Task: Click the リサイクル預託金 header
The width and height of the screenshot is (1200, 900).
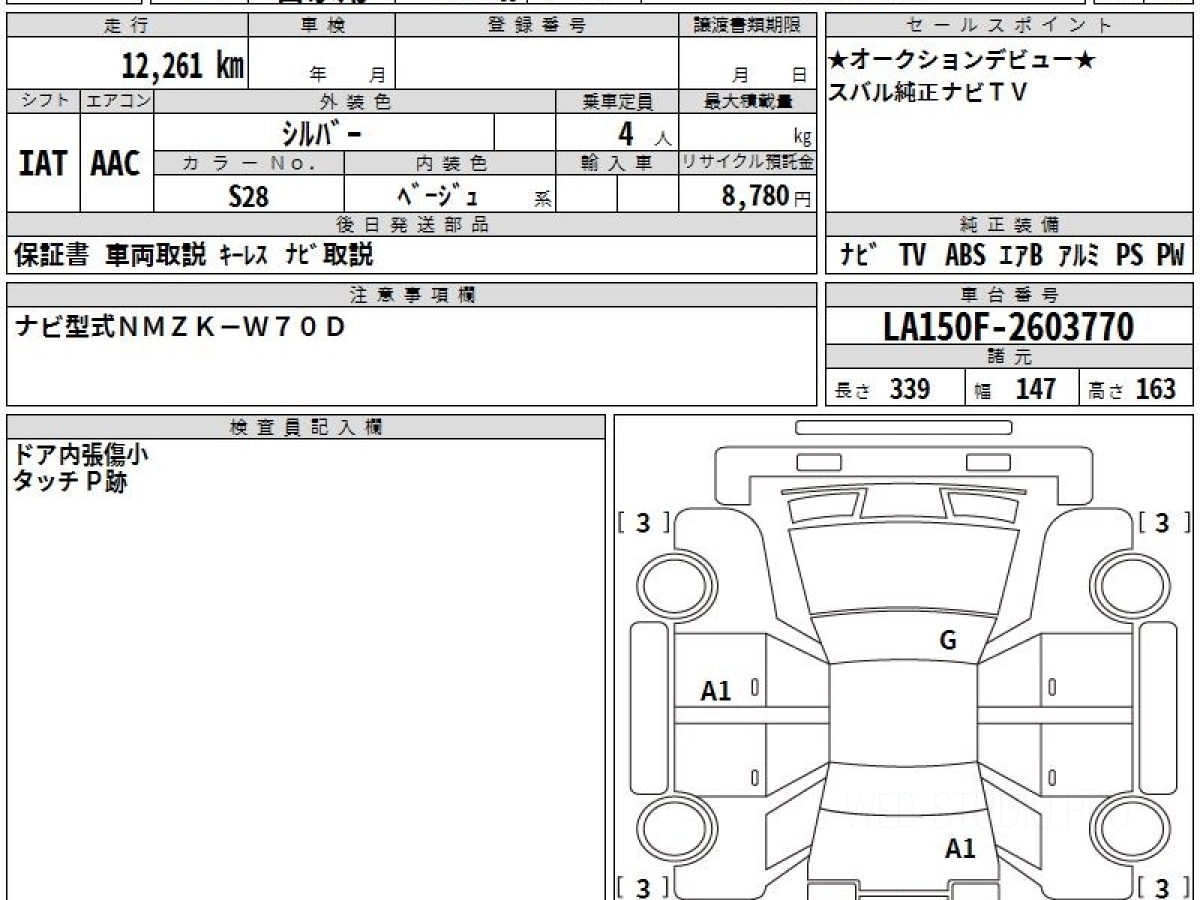Action: (x=747, y=163)
